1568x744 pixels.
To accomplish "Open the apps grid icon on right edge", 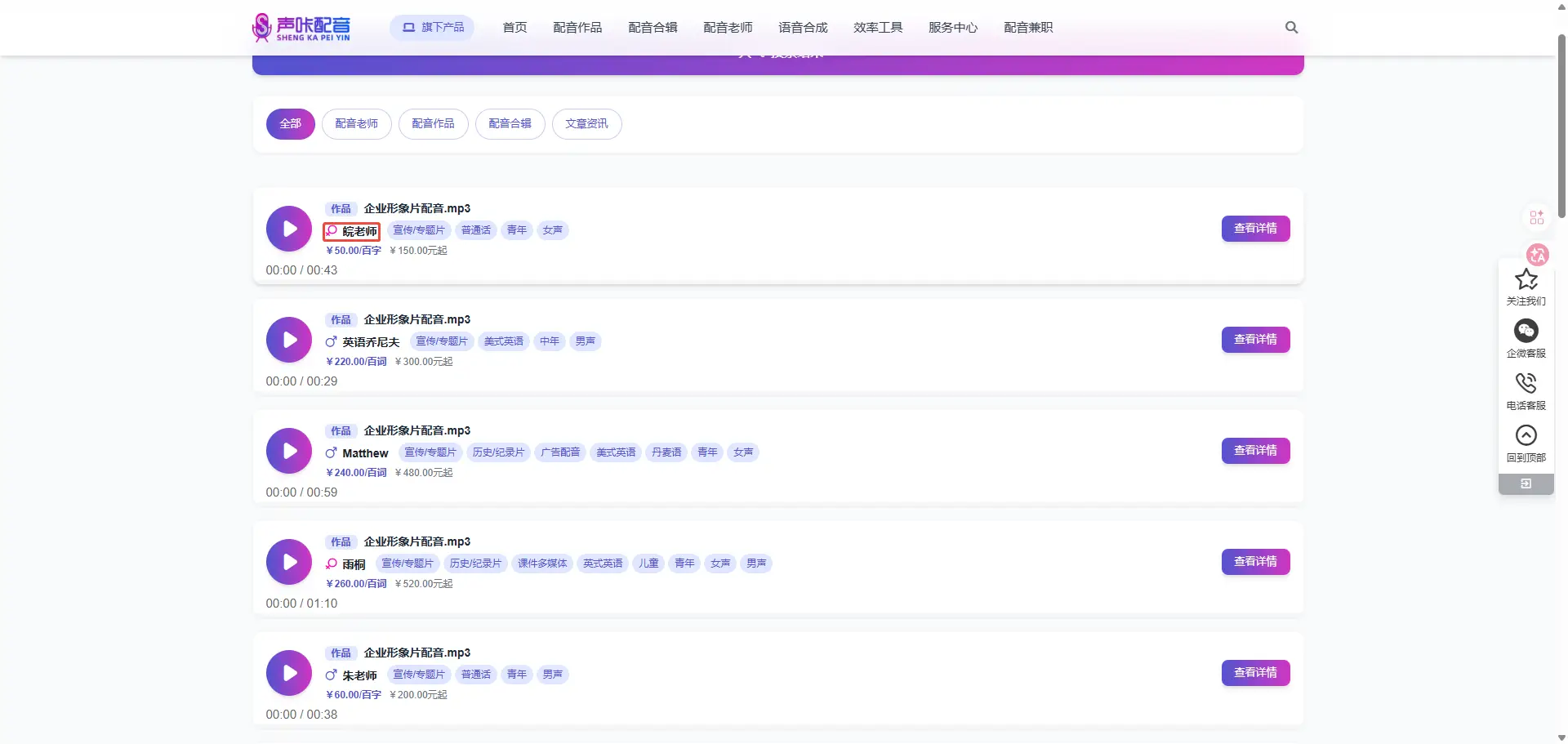I will (x=1536, y=217).
